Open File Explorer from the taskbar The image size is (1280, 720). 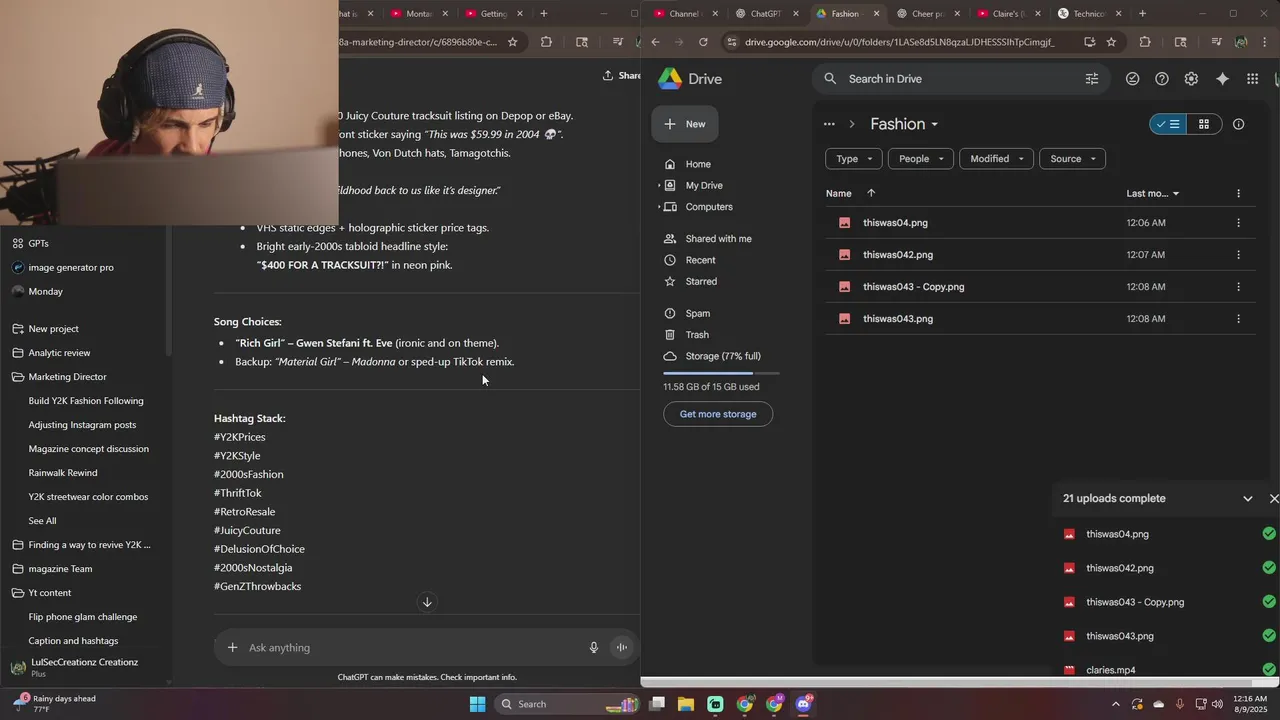pos(686,704)
